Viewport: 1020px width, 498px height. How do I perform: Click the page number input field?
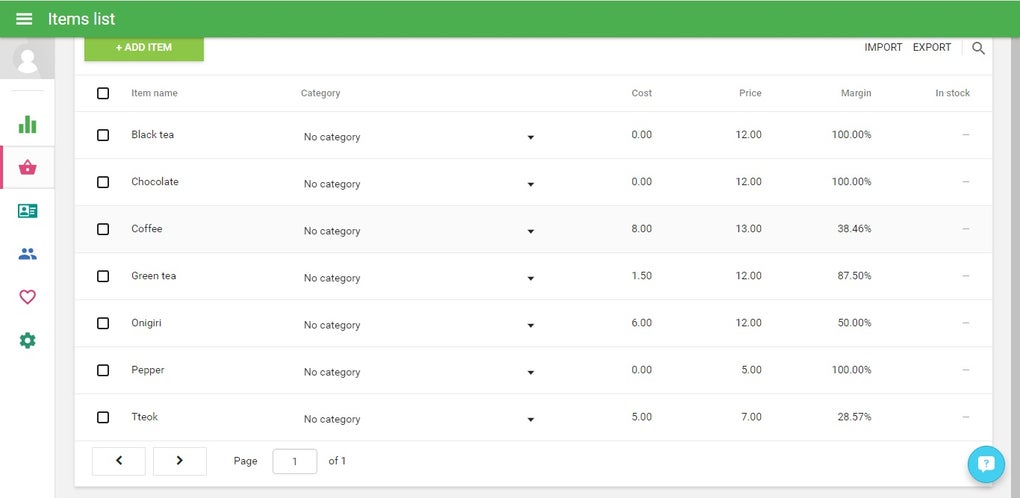[295, 461]
